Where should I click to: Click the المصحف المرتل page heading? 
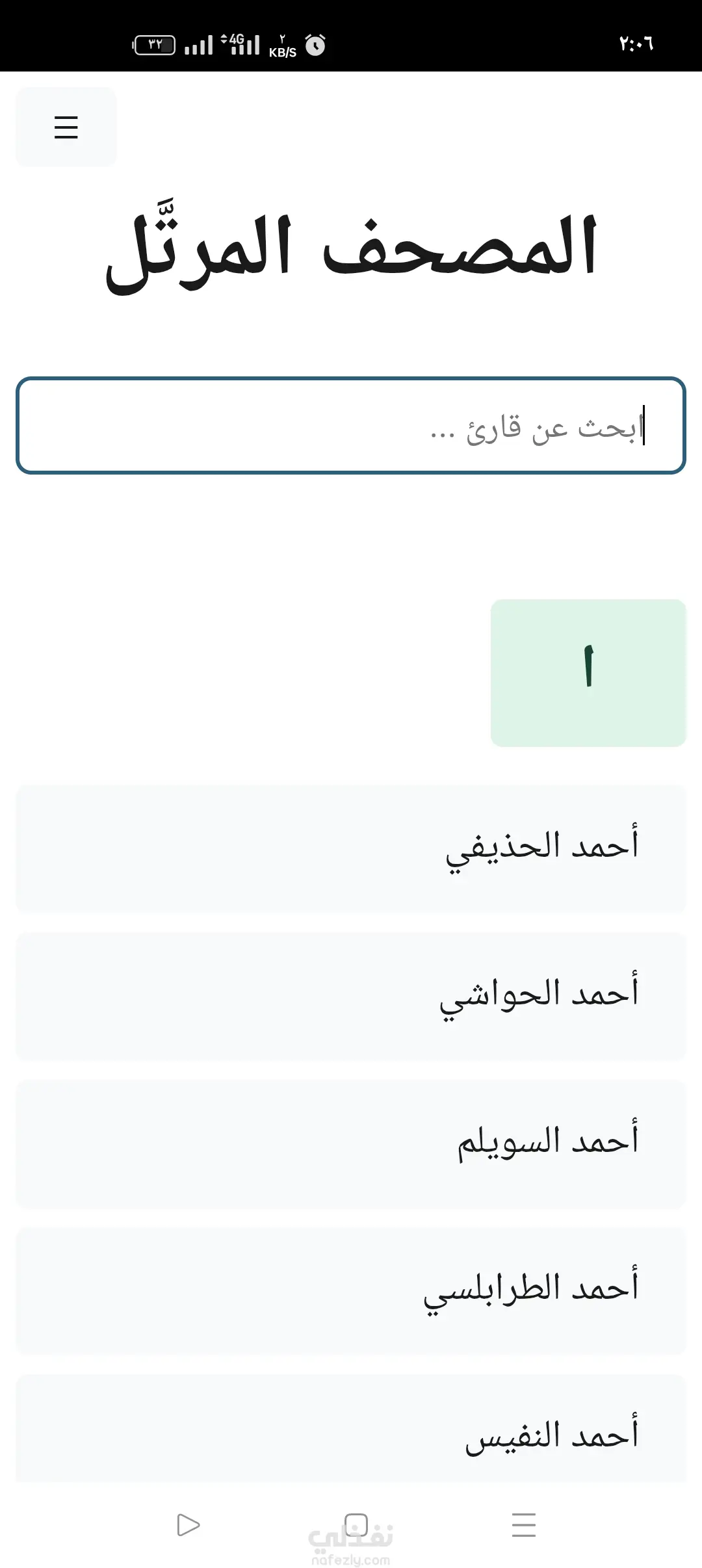click(x=351, y=247)
